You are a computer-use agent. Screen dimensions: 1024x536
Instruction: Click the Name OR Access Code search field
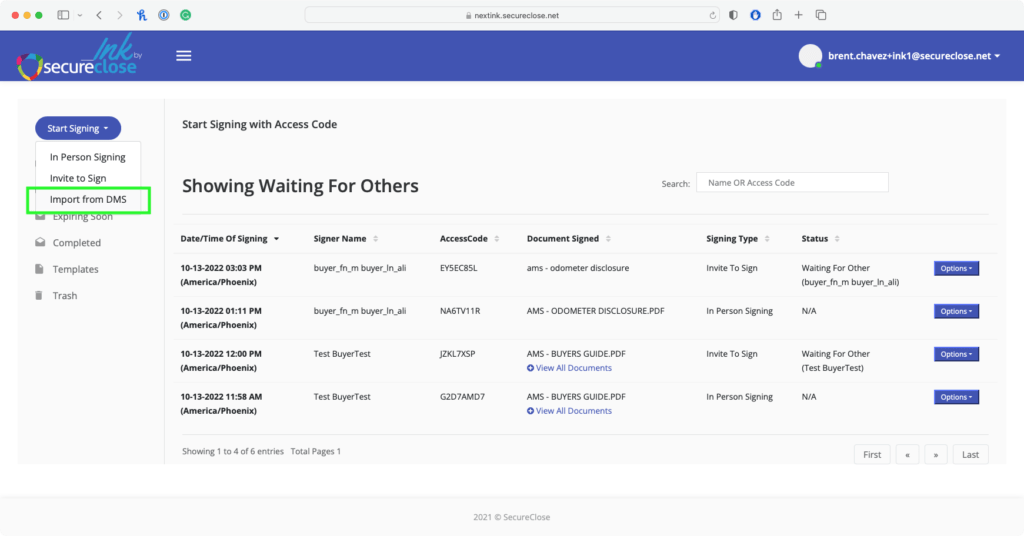(792, 183)
